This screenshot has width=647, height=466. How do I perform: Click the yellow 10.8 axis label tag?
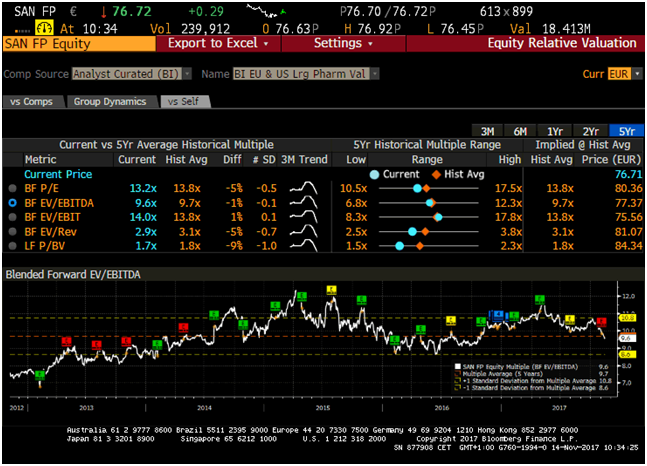627,318
